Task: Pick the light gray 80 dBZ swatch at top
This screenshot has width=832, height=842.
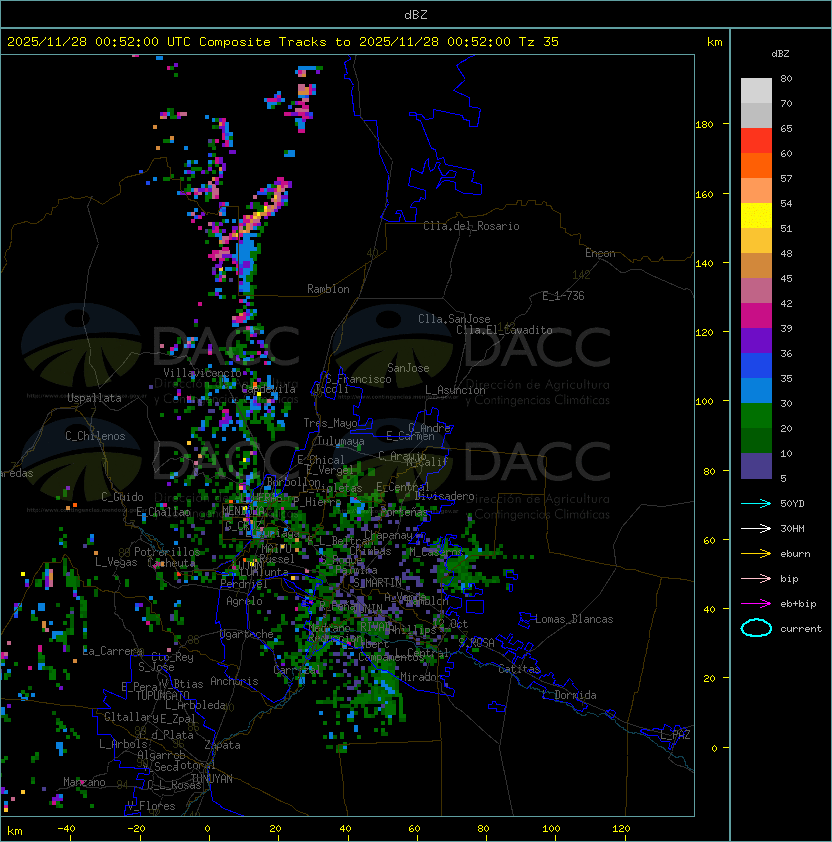Action: point(756,91)
